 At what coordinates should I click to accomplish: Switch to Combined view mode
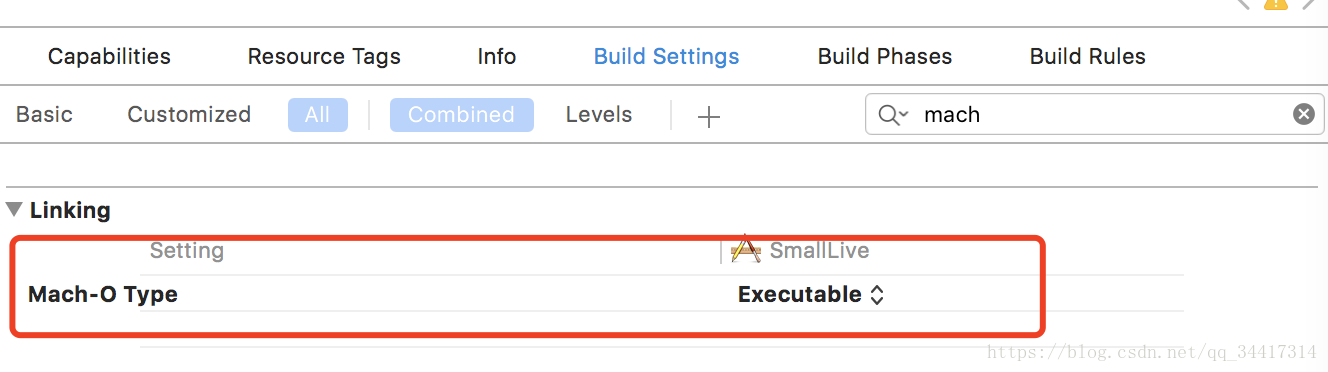pos(461,115)
